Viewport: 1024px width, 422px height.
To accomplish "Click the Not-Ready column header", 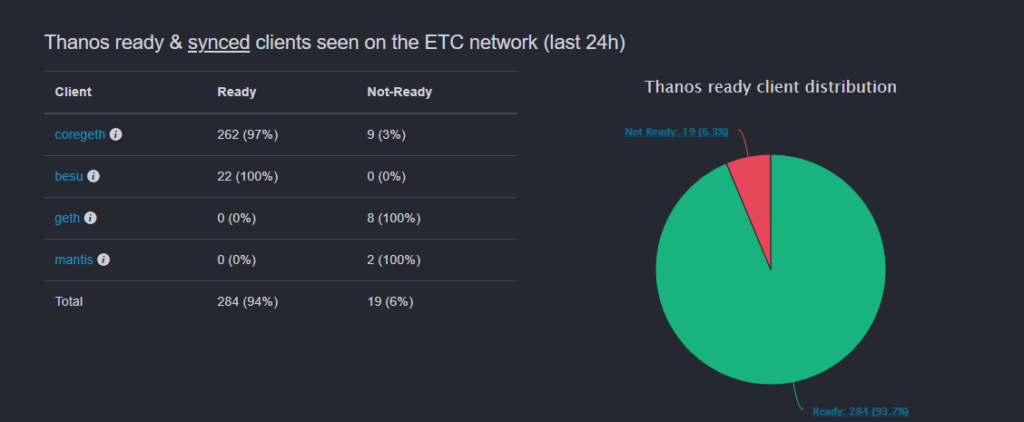I will 399,92.
